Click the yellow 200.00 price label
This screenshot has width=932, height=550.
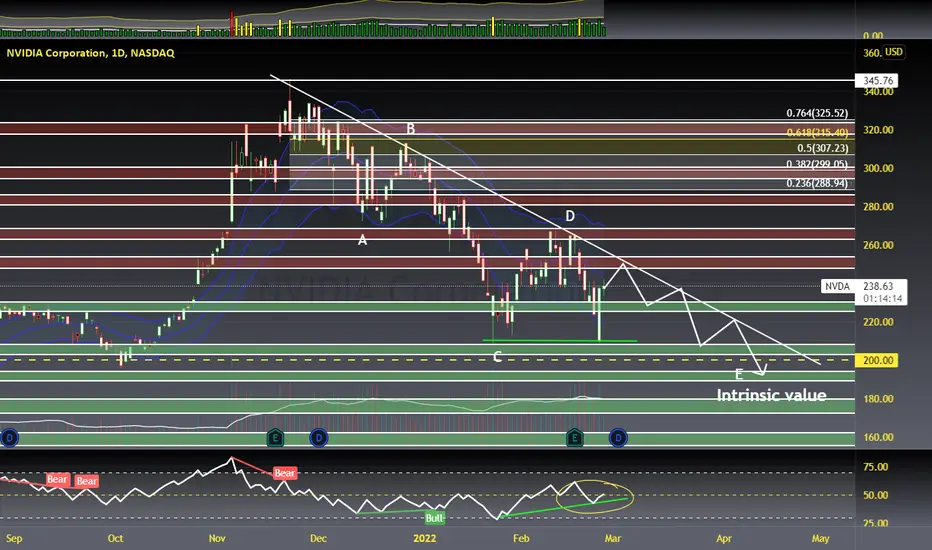(877, 360)
